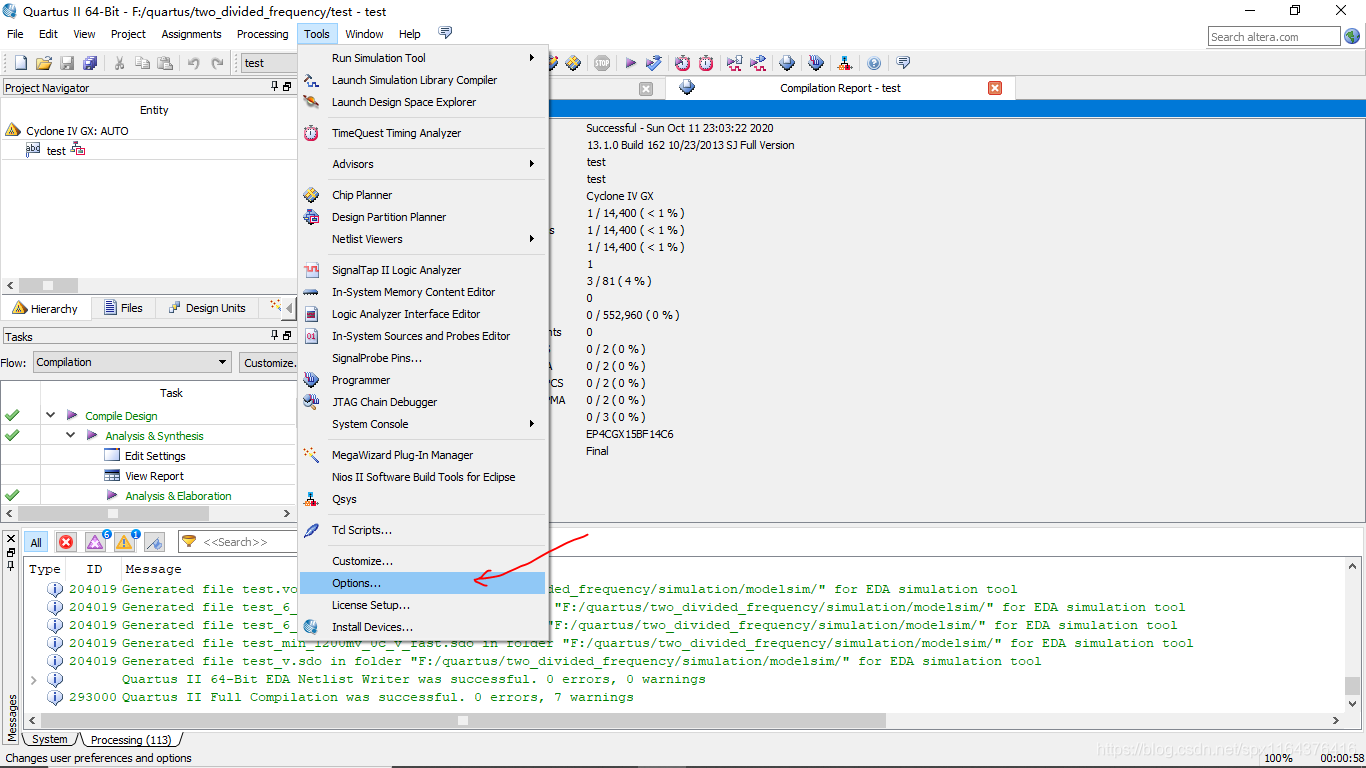Click the Customize button in Tasks
1366x768 pixels.
tap(268, 363)
